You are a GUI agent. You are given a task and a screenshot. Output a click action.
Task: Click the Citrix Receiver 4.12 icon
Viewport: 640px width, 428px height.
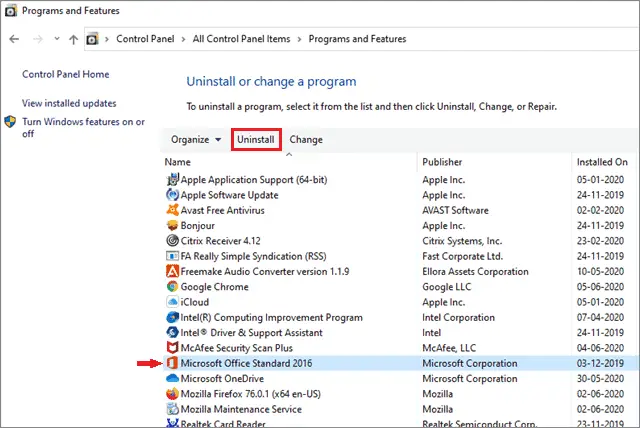click(x=172, y=241)
